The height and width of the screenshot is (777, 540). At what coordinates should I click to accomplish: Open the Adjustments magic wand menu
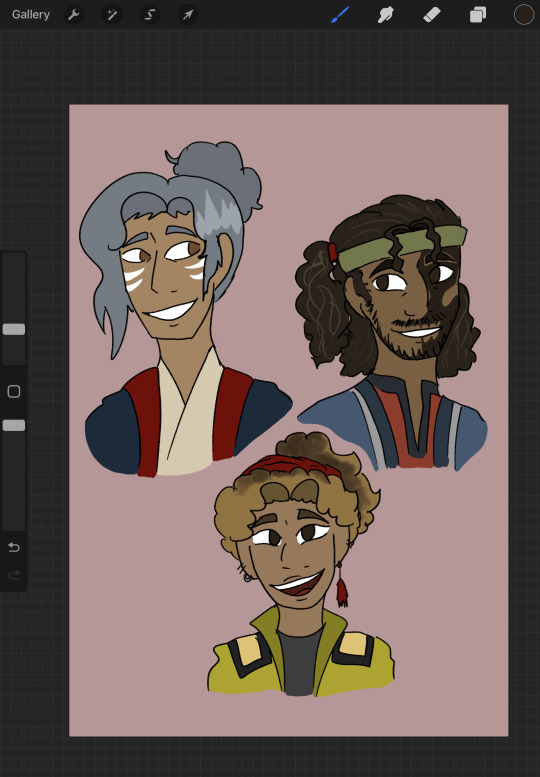point(111,15)
